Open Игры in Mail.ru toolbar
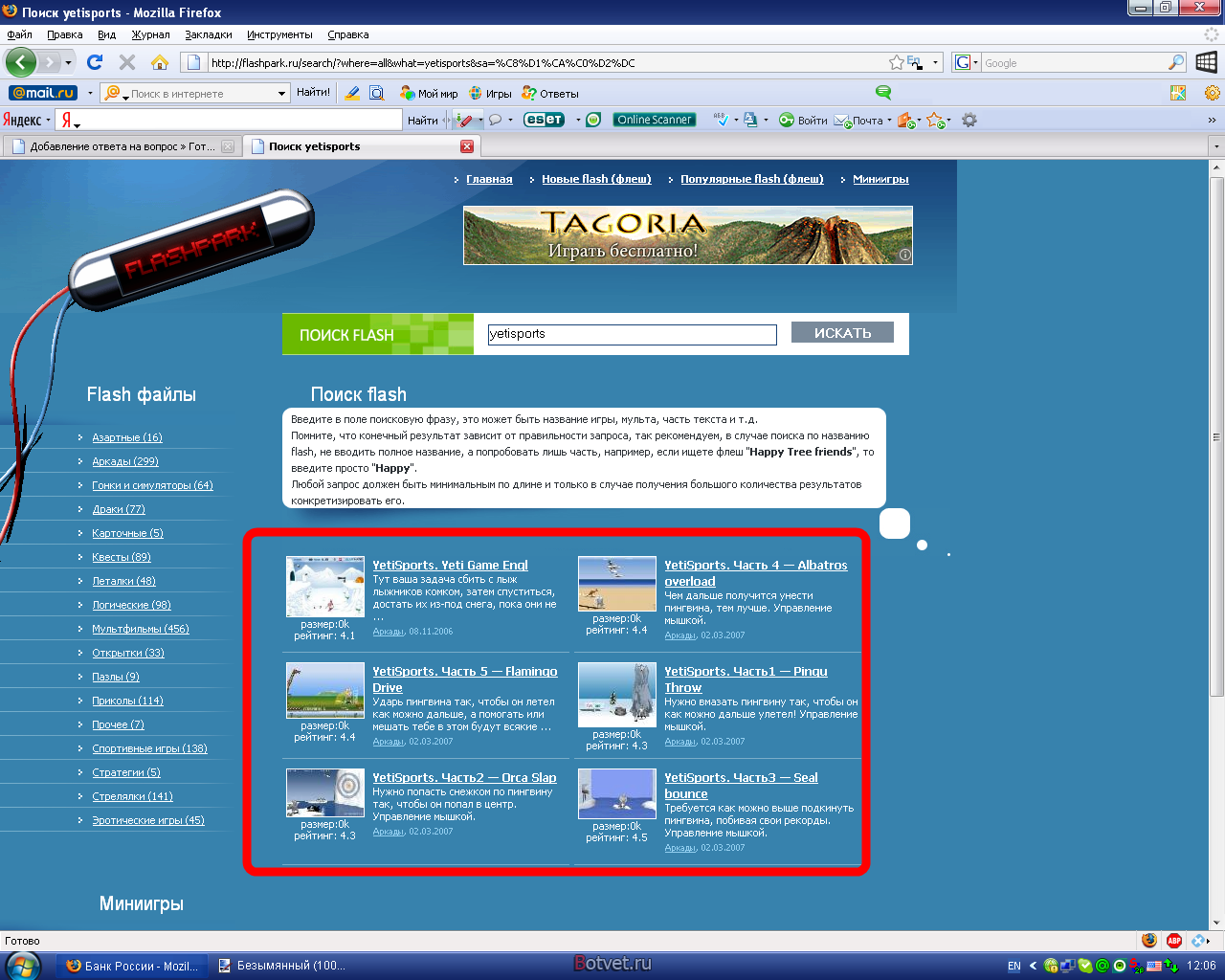This screenshot has width=1225, height=980. 491,93
